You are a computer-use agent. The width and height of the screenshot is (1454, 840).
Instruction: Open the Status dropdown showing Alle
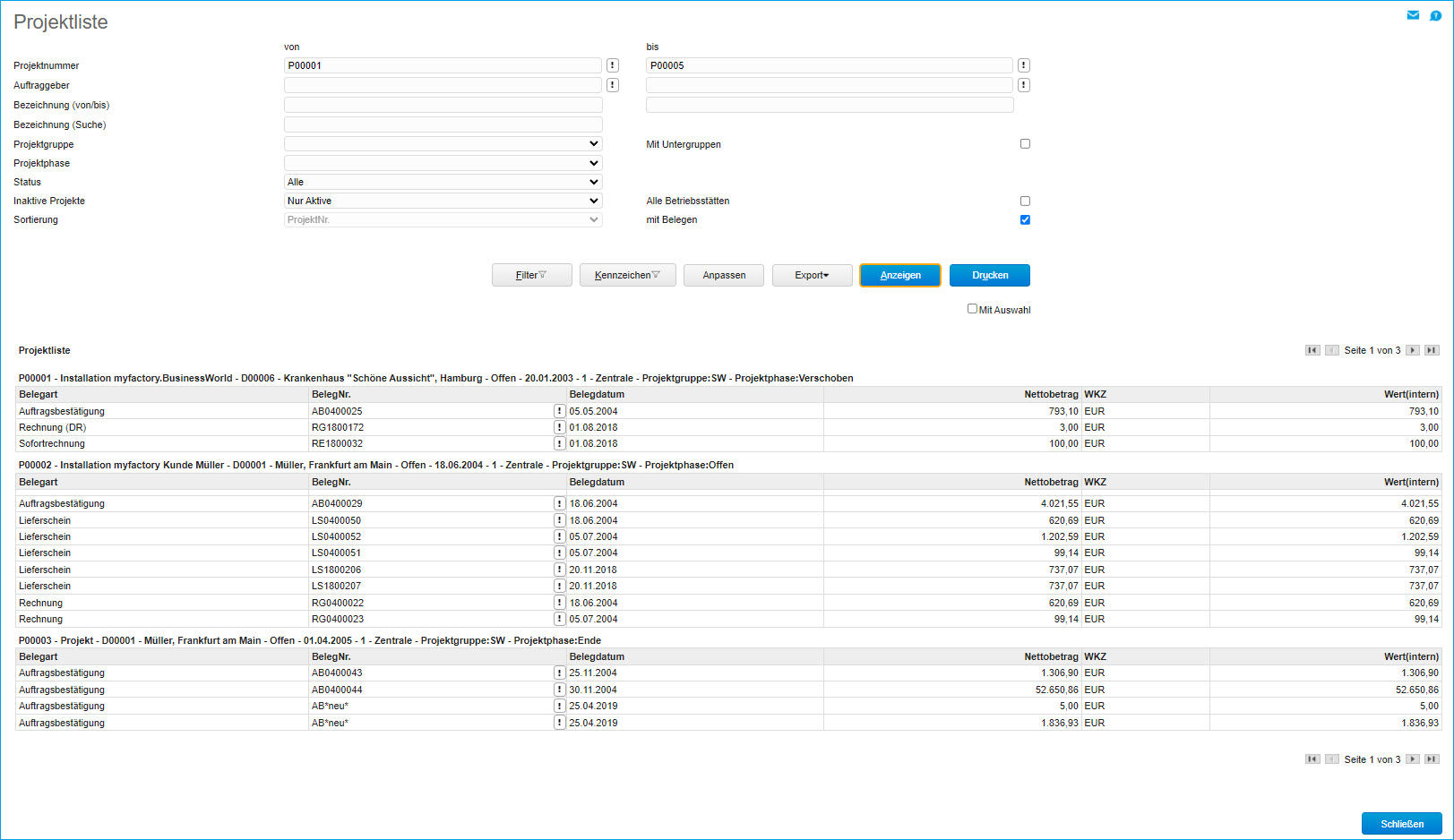tap(443, 182)
